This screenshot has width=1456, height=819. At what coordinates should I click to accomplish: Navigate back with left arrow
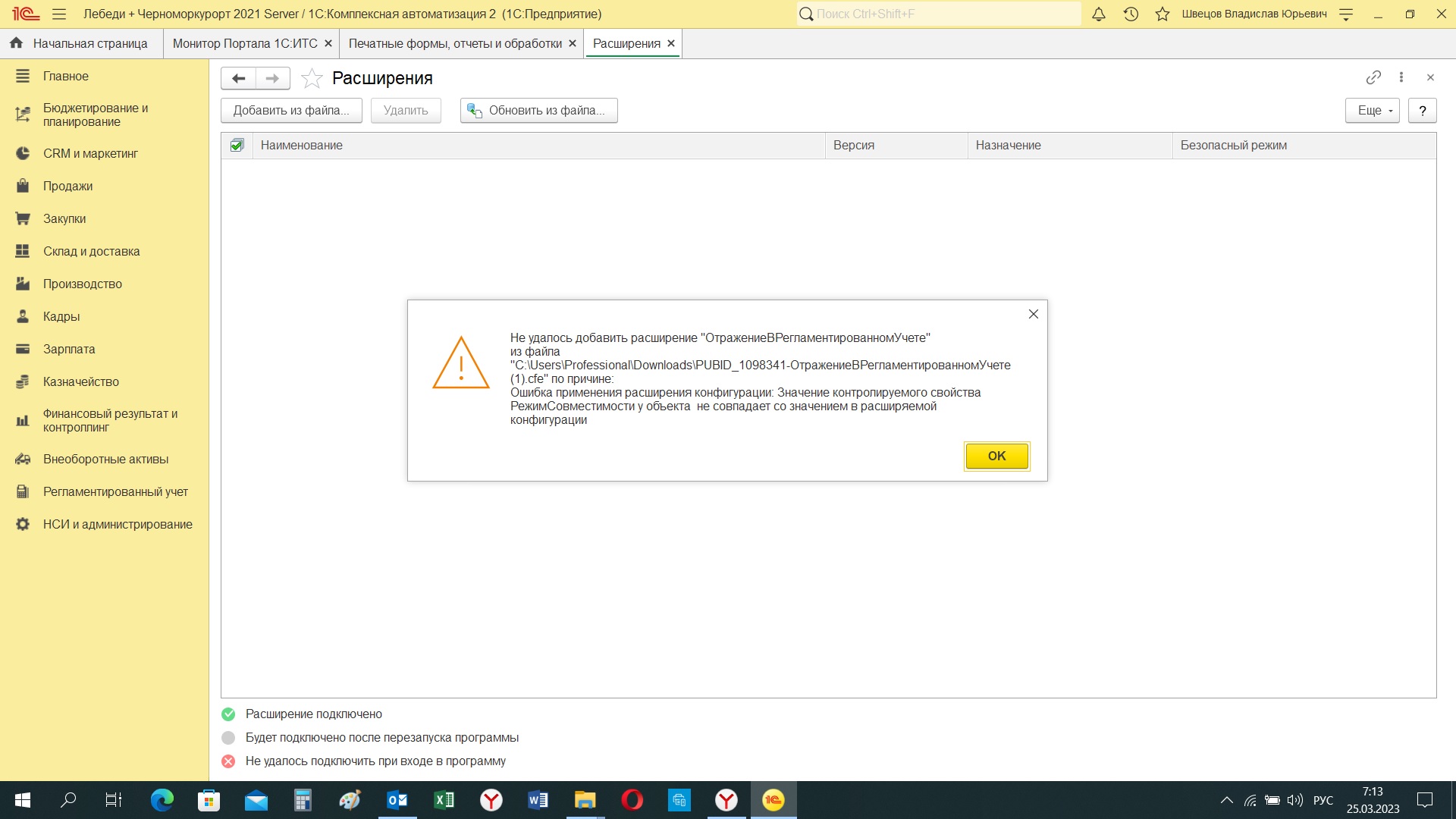[x=238, y=78]
